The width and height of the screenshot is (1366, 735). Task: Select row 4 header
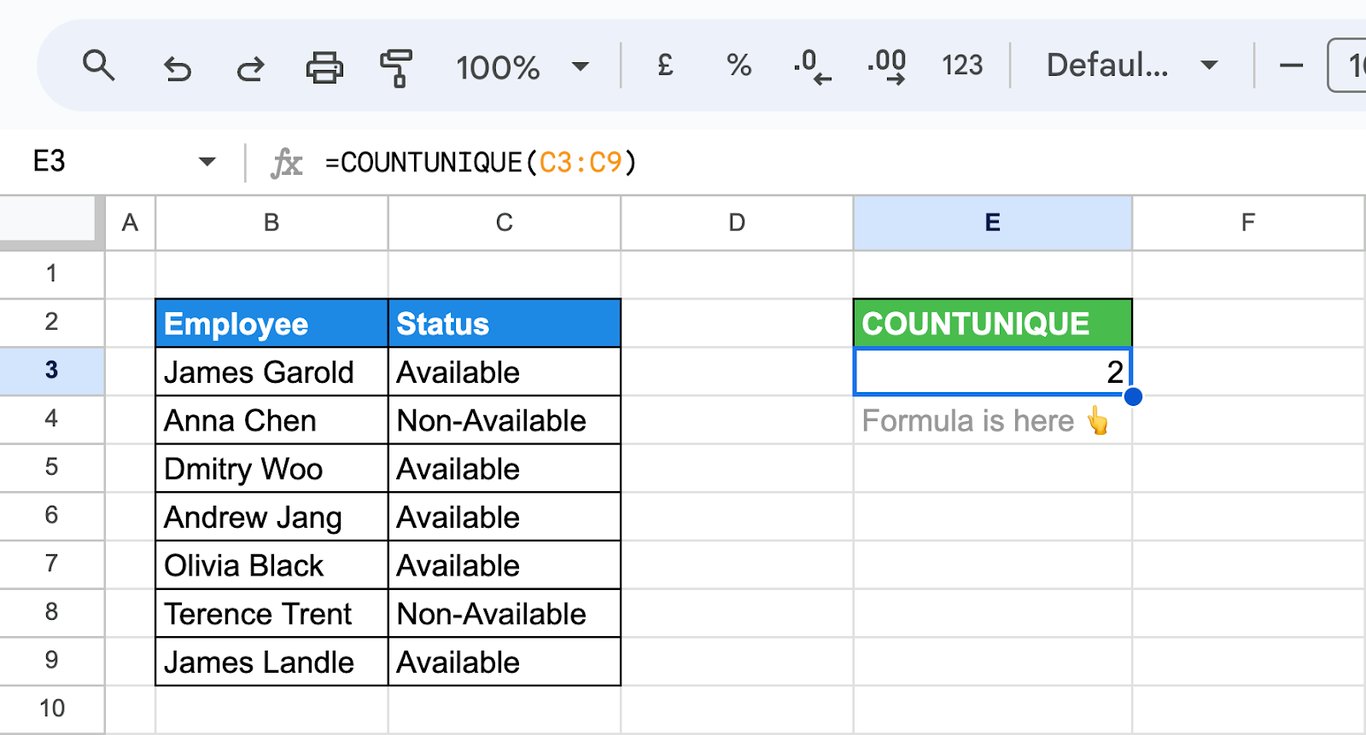point(52,419)
